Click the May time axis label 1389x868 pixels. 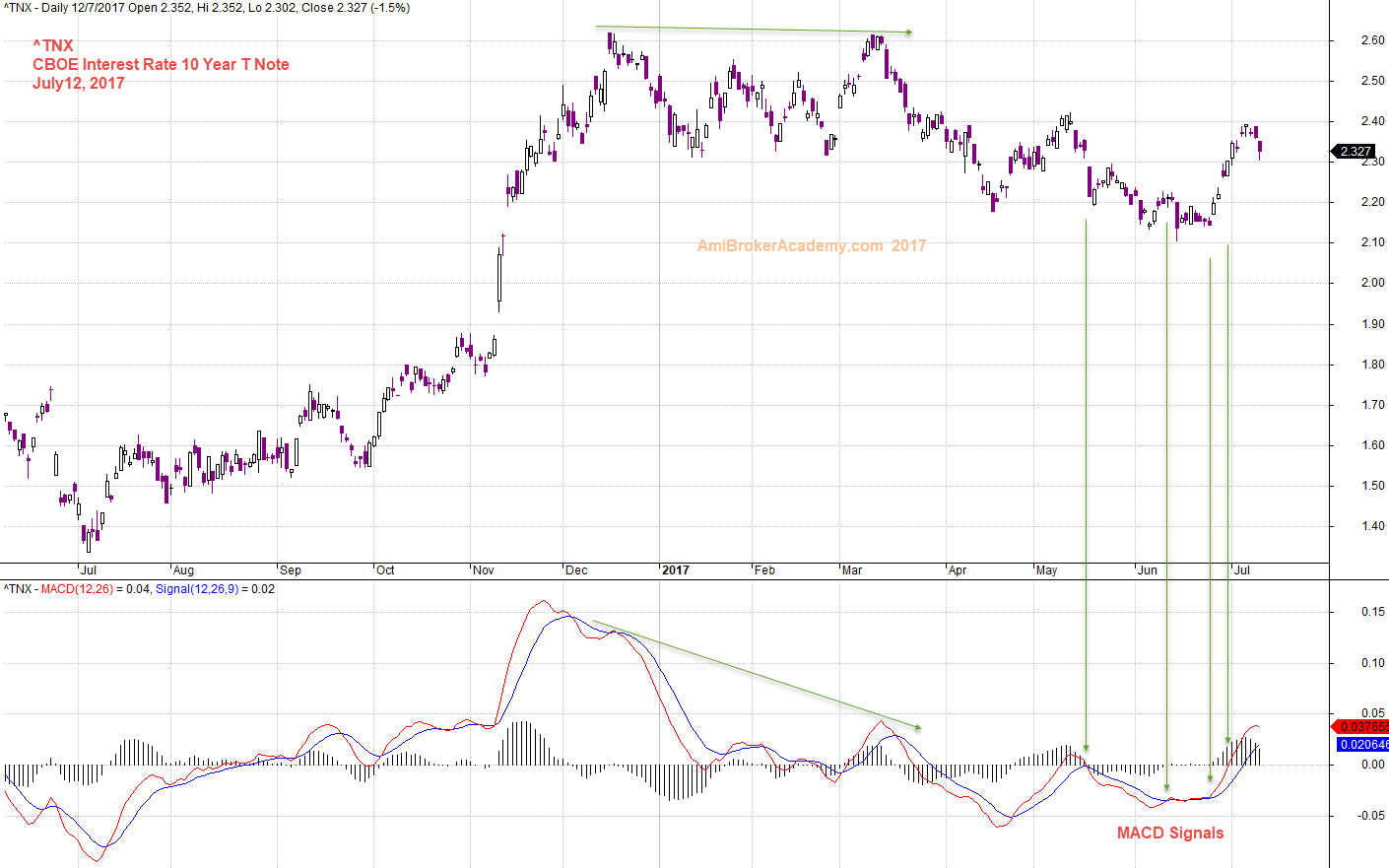click(1046, 570)
